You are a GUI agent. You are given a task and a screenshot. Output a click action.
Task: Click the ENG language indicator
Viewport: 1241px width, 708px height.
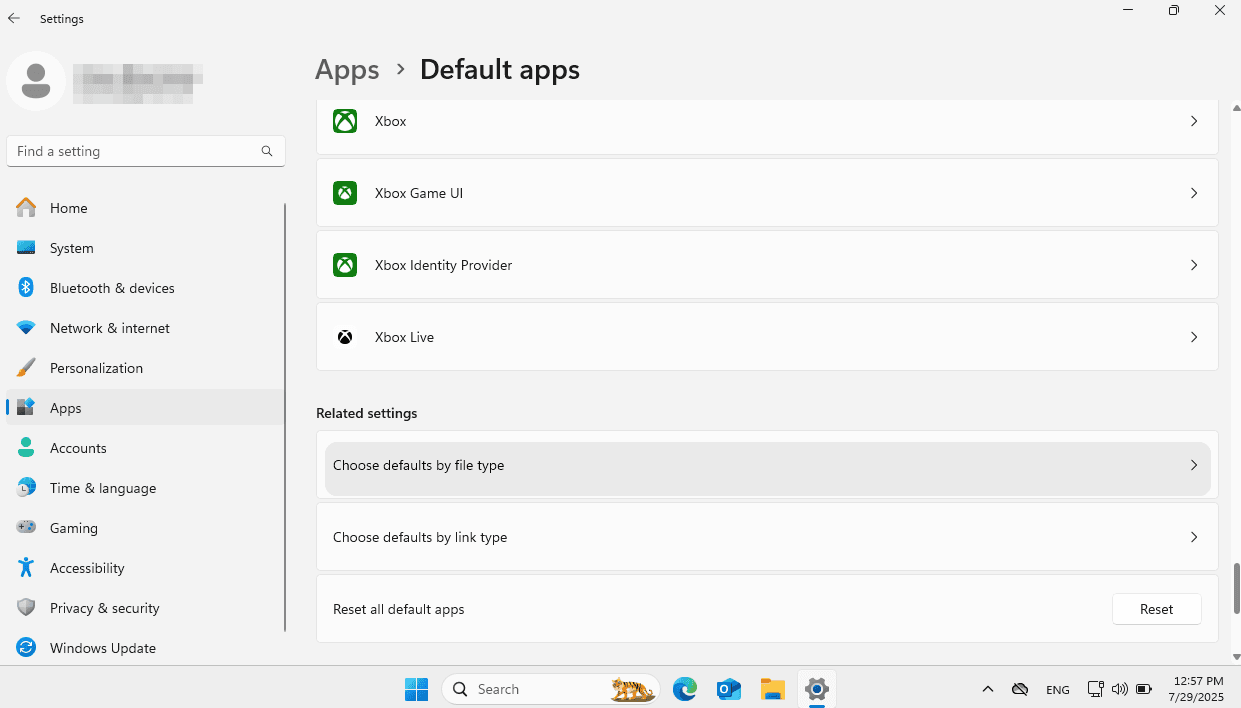1058,690
